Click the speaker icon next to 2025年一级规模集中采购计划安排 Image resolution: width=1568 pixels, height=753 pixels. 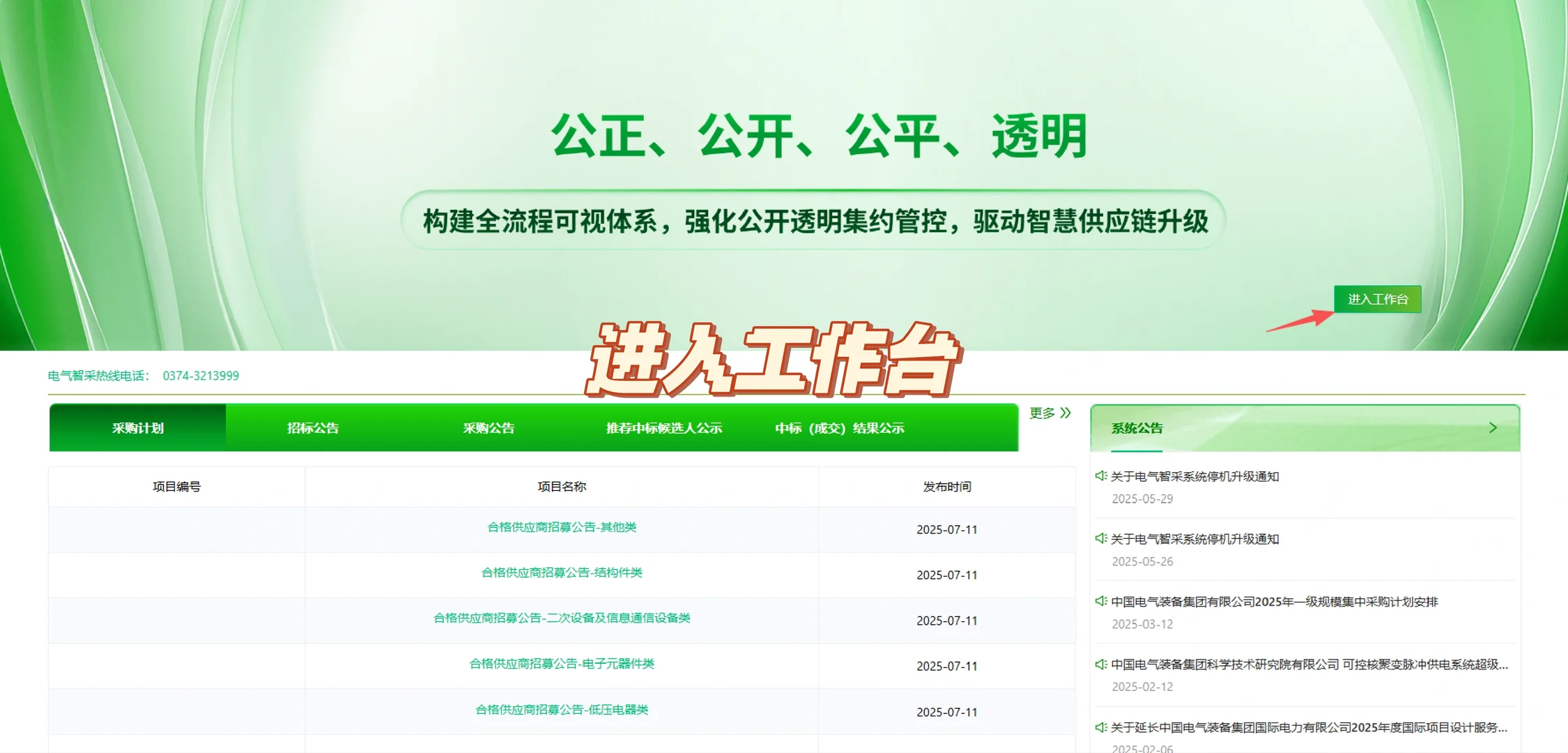pos(1102,602)
